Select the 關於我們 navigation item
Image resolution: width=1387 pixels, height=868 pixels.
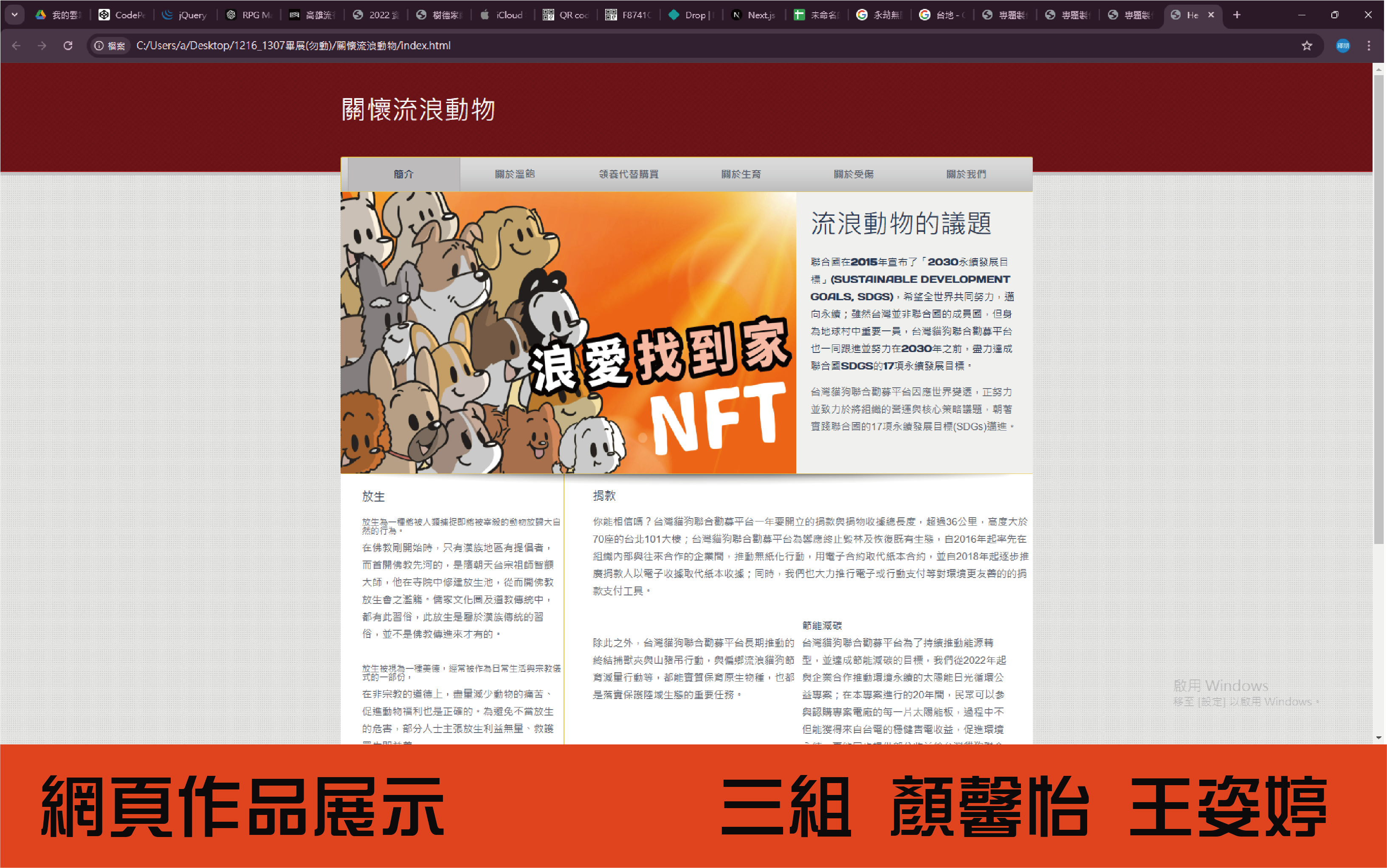click(966, 174)
